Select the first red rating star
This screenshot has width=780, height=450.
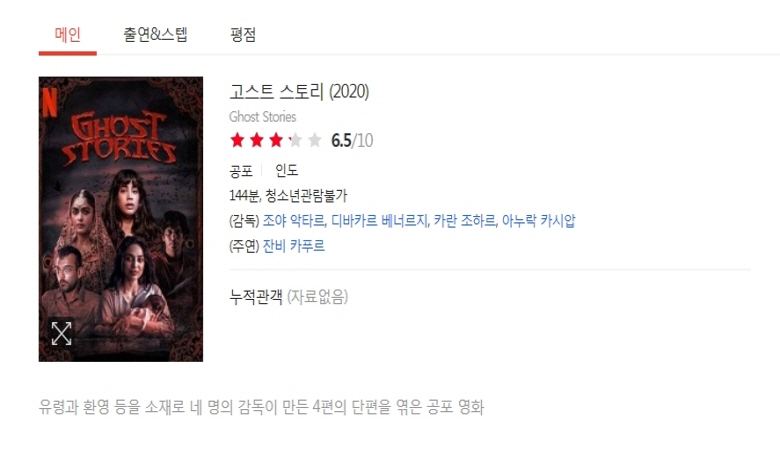pyautogui.click(x=237, y=140)
